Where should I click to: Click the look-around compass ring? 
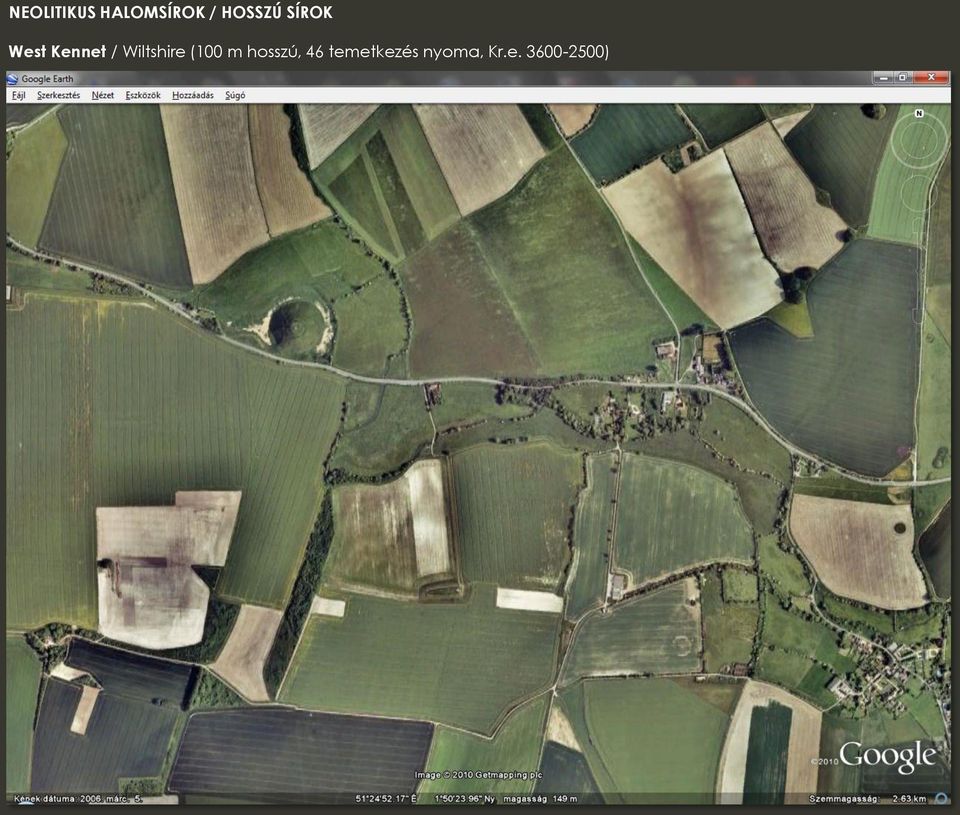918,141
